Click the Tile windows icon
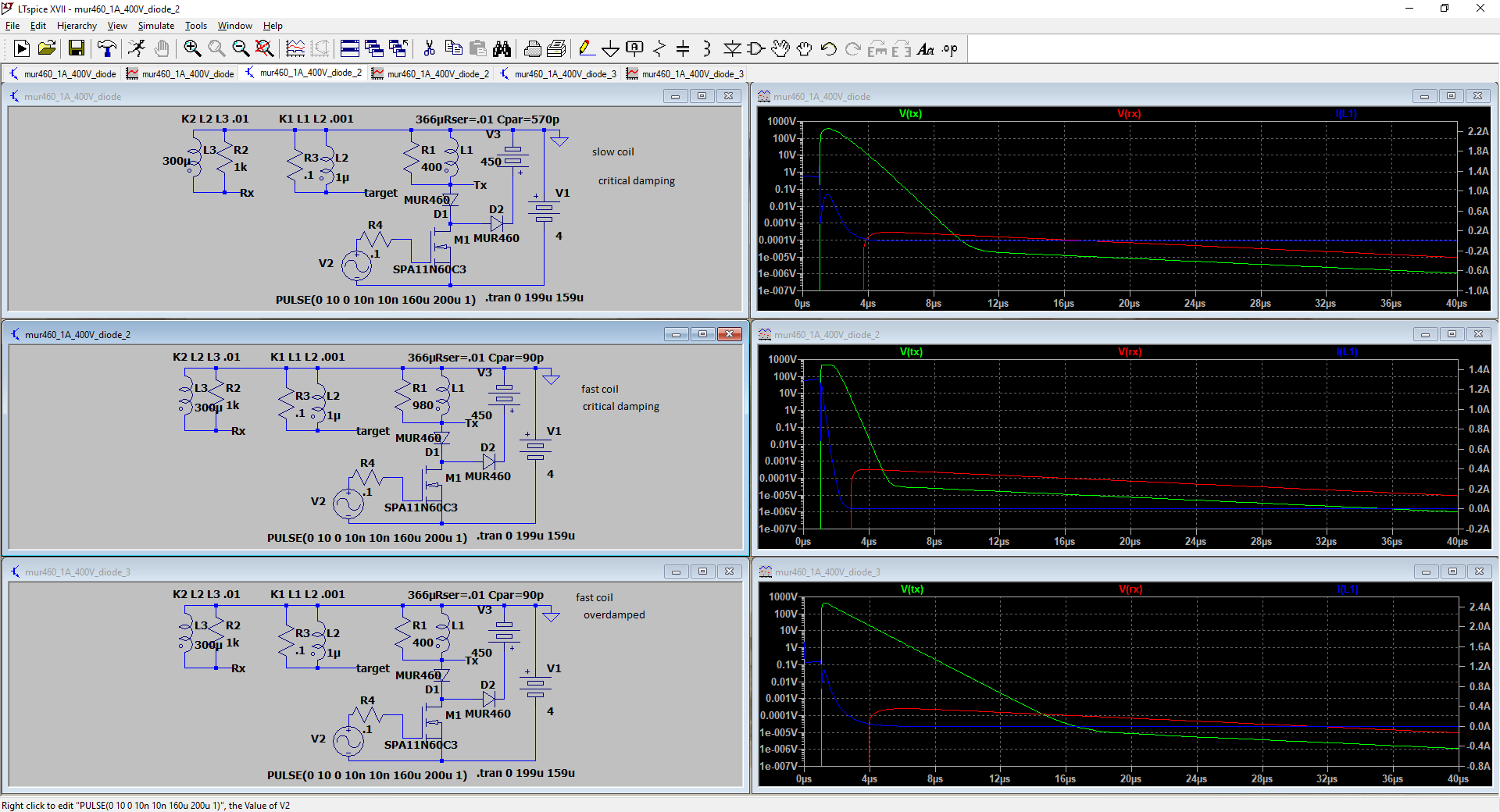The width and height of the screenshot is (1500, 812). (350, 49)
